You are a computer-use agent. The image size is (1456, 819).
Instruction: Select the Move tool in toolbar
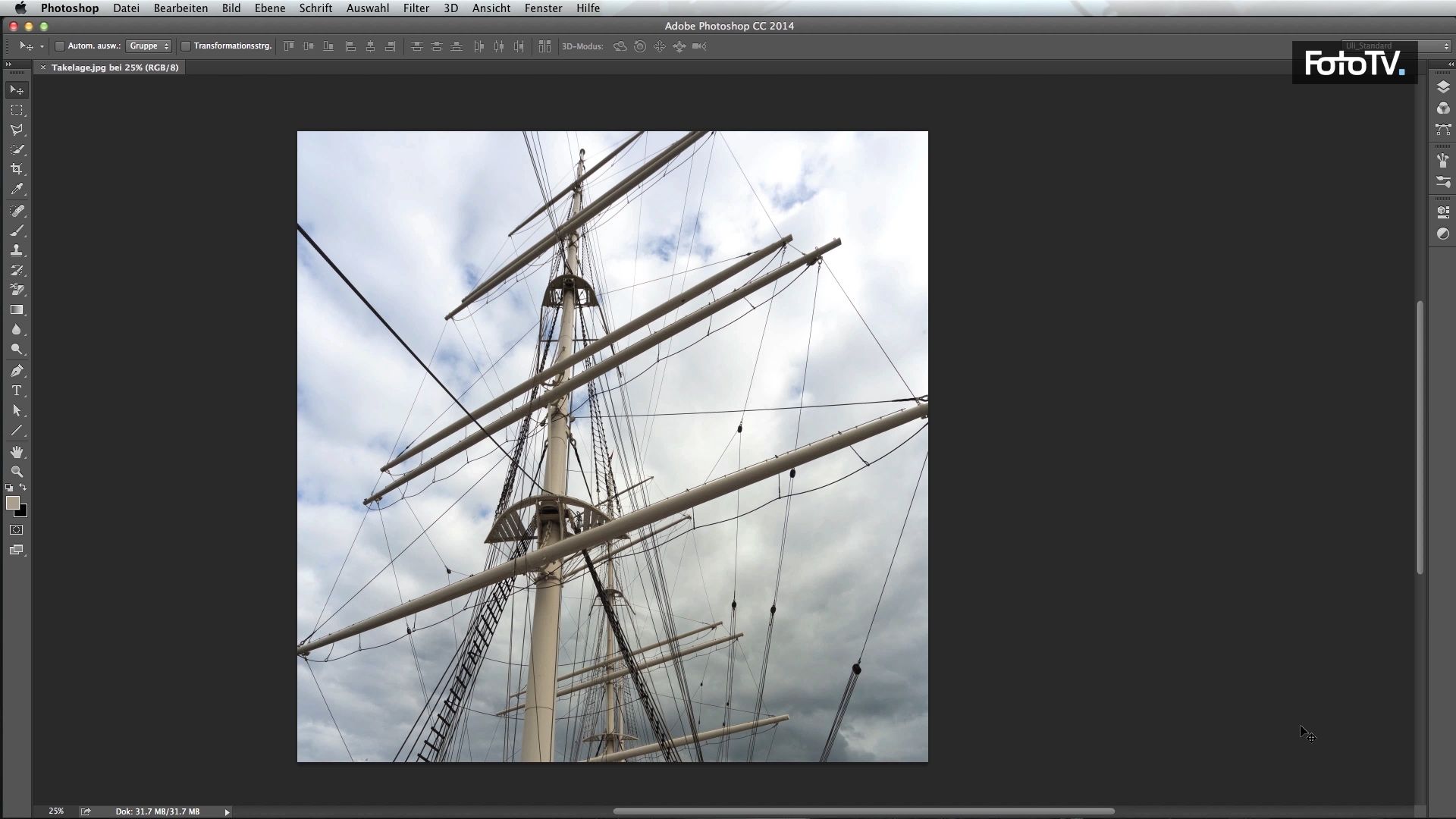pyautogui.click(x=17, y=90)
